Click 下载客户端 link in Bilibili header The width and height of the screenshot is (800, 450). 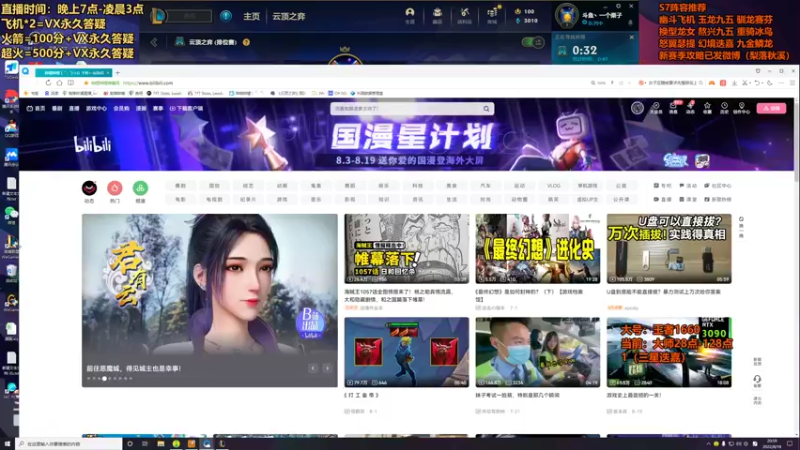(x=186, y=108)
